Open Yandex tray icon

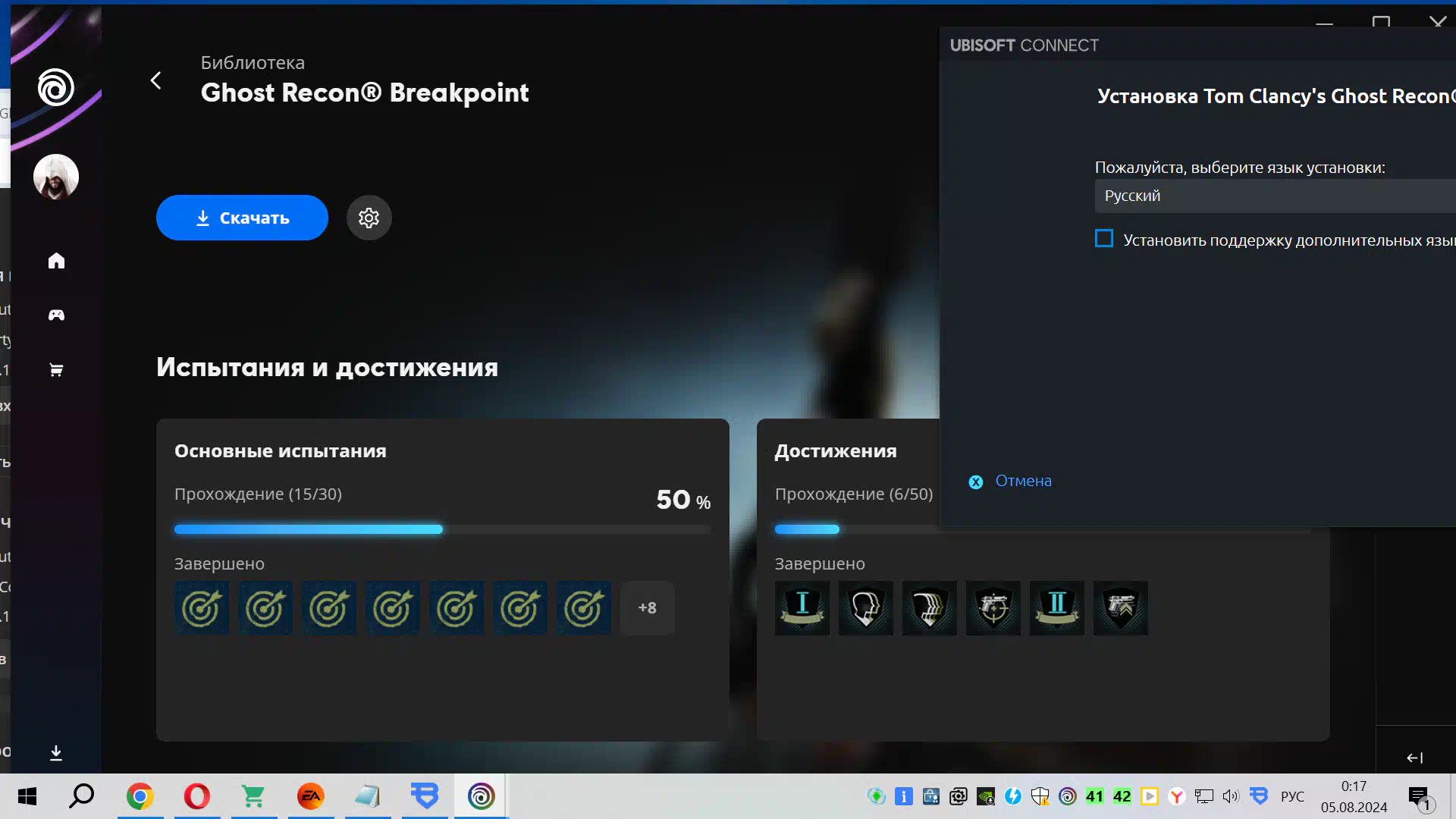click(1177, 796)
